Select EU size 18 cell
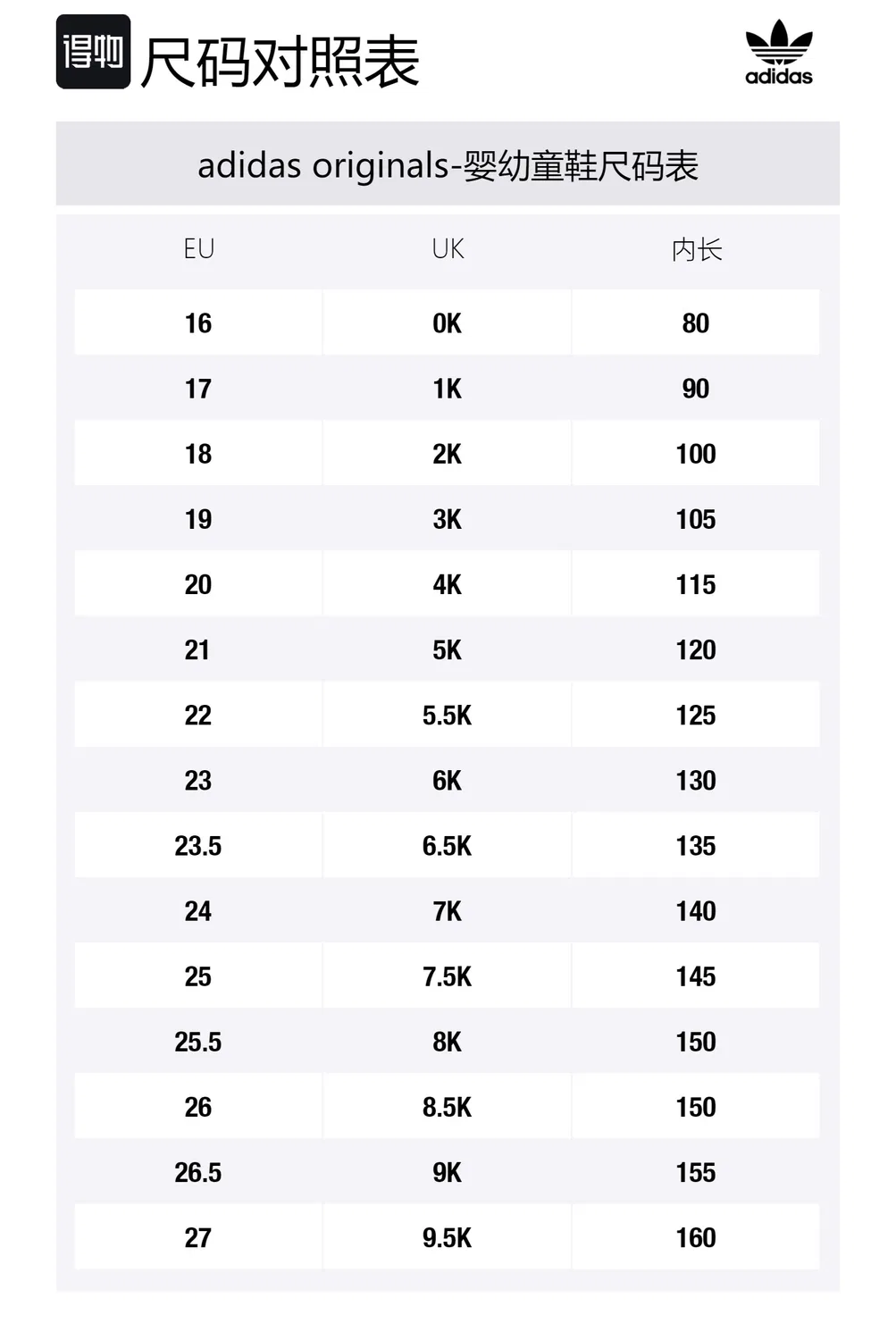 click(x=198, y=453)
